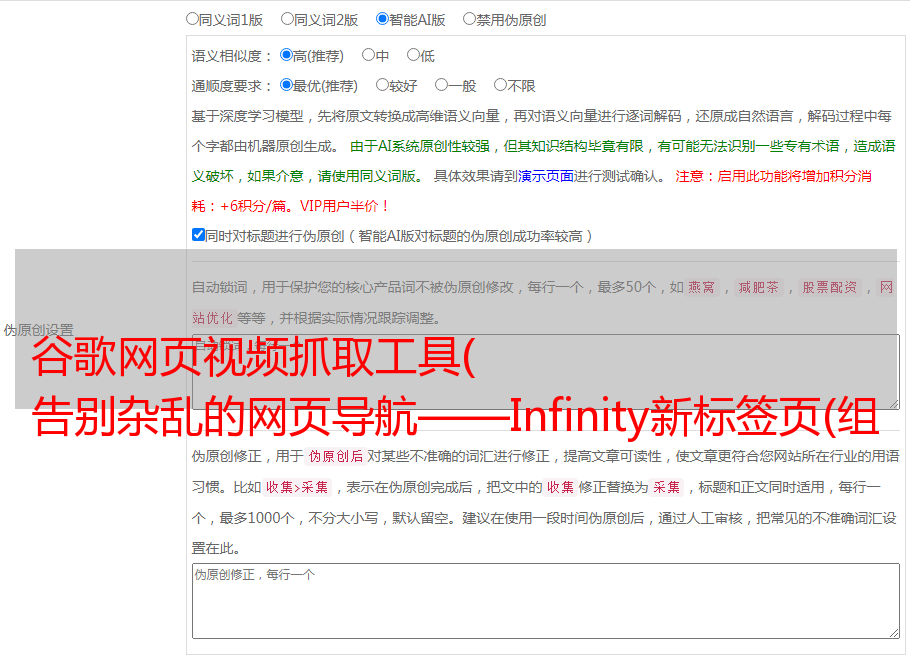911x658 pixels.
Task: Click the 伪原创修正 textarea
Action: (x=546, y=601)
